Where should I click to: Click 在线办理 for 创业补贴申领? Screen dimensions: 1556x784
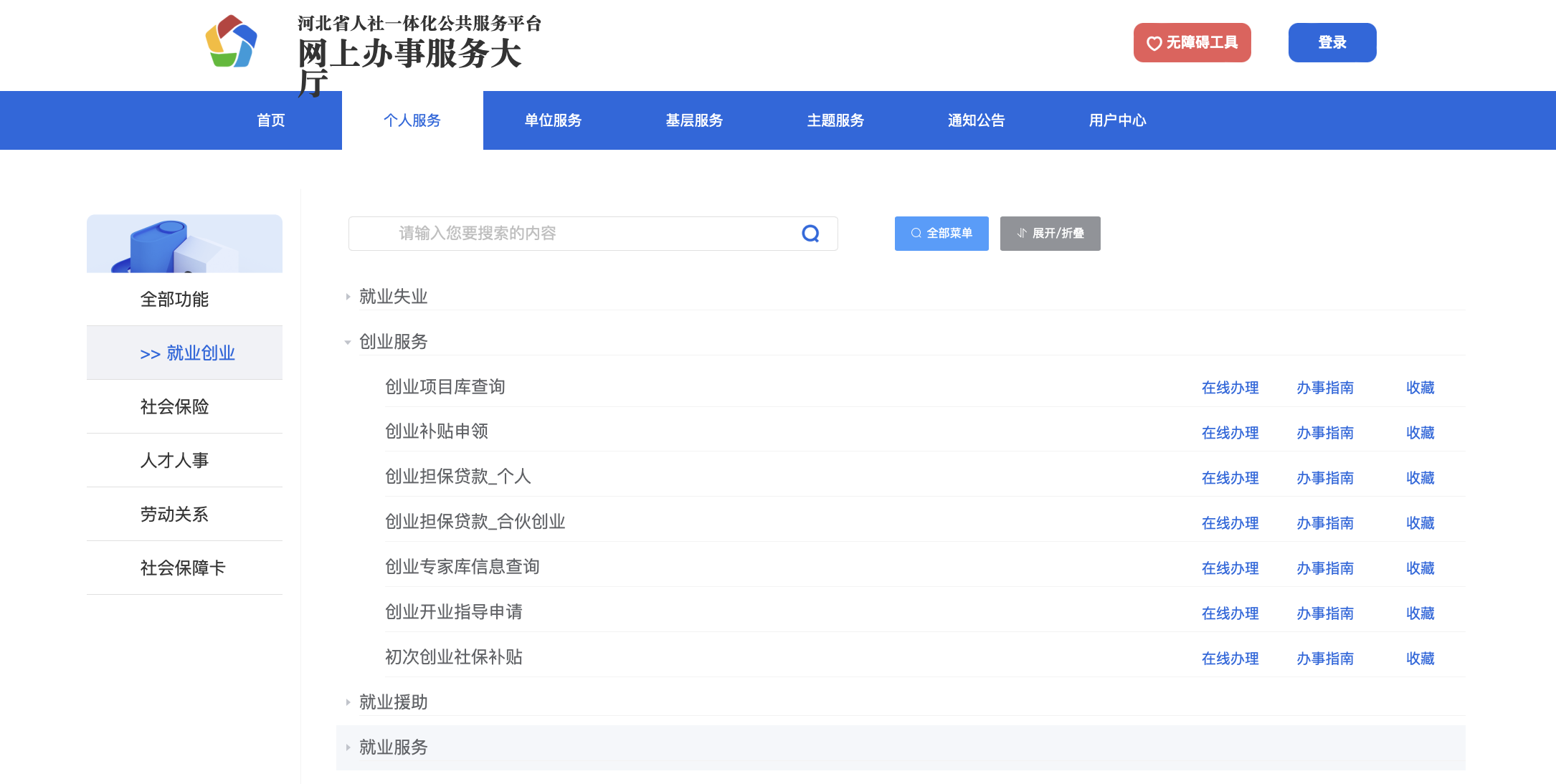[1230, 433]
